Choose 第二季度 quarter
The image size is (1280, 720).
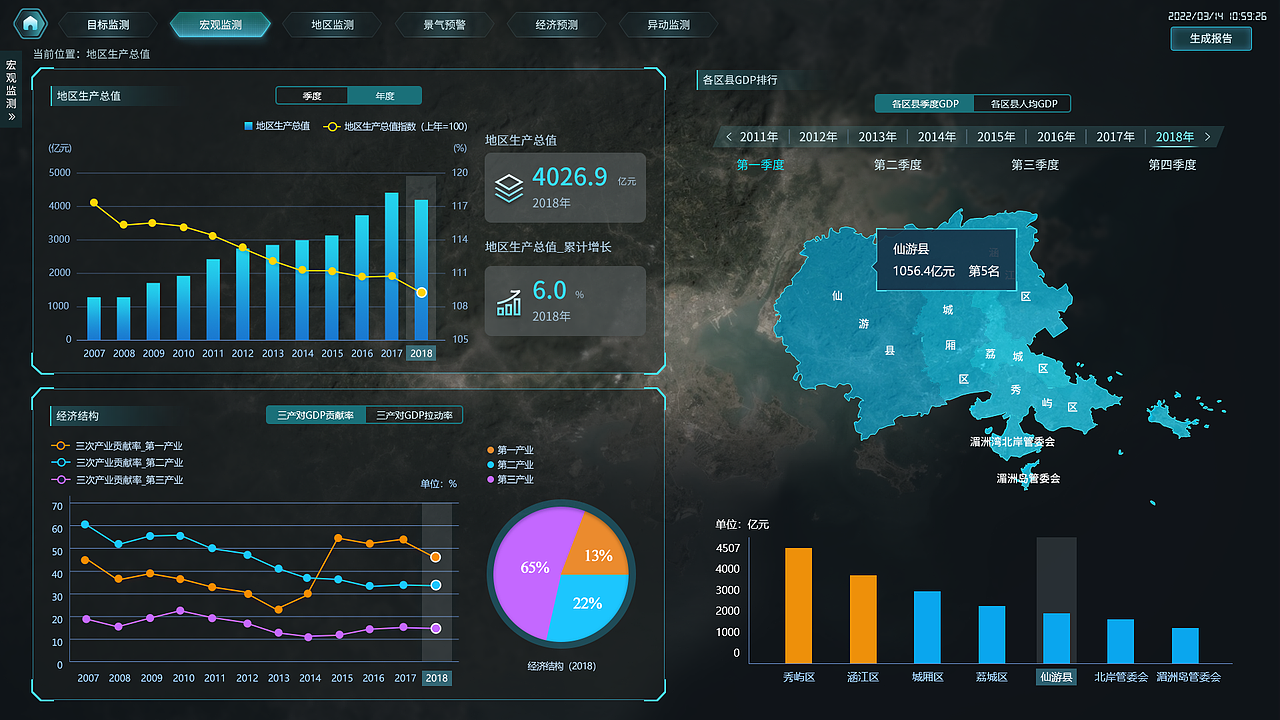tap(897, 165)
